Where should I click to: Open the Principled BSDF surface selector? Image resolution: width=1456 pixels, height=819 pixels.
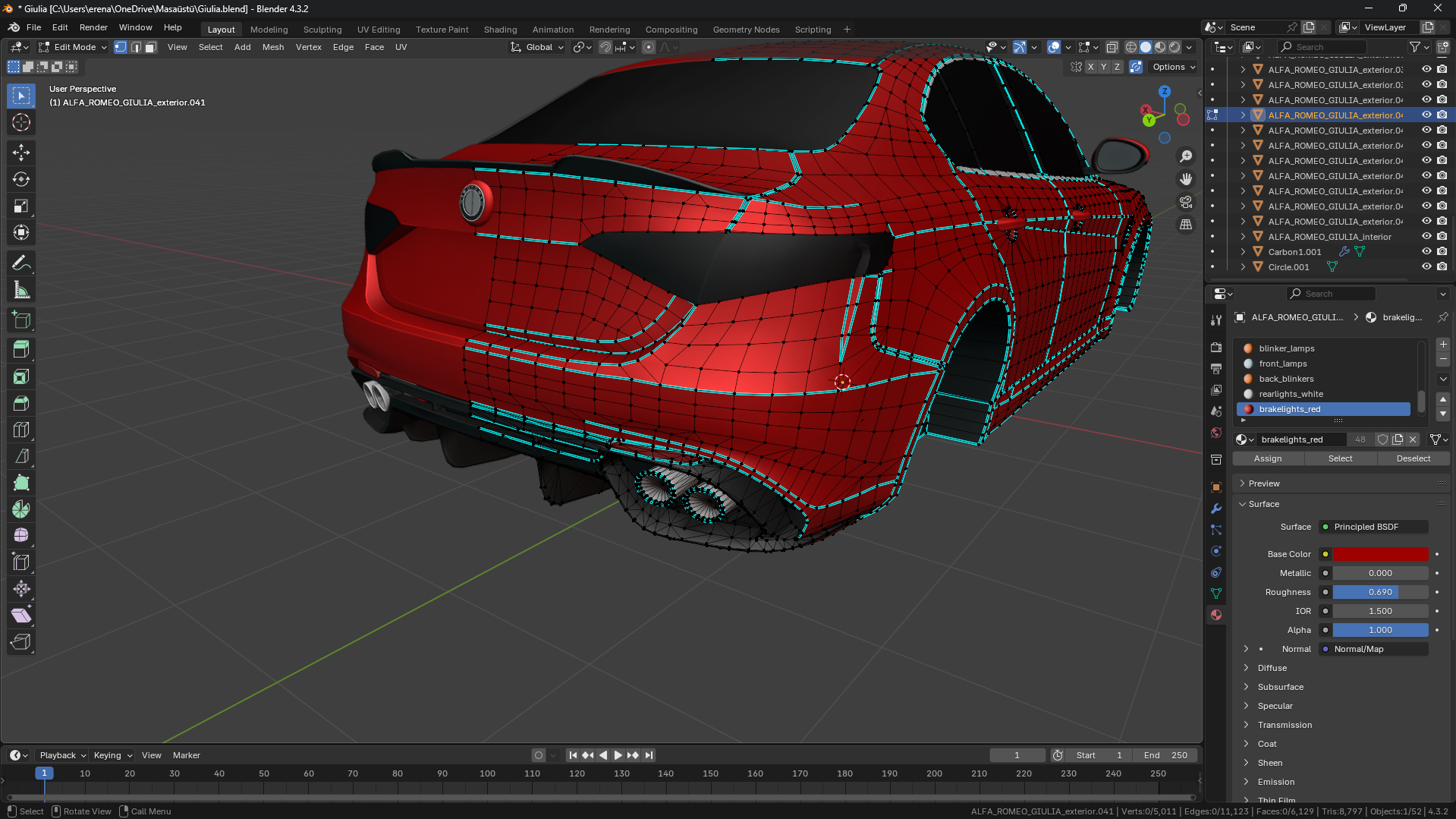click(x=1373, y=527)
